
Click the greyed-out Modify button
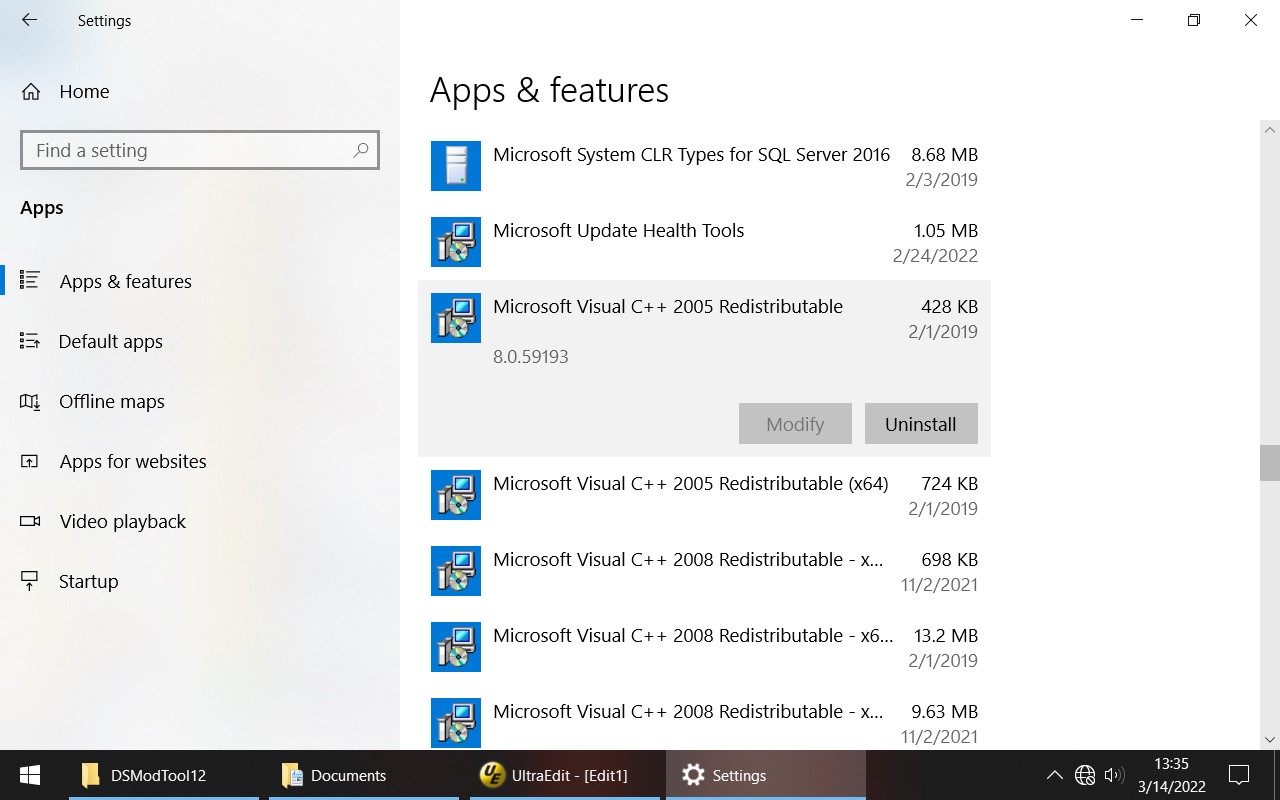click(x=795, y=424)
